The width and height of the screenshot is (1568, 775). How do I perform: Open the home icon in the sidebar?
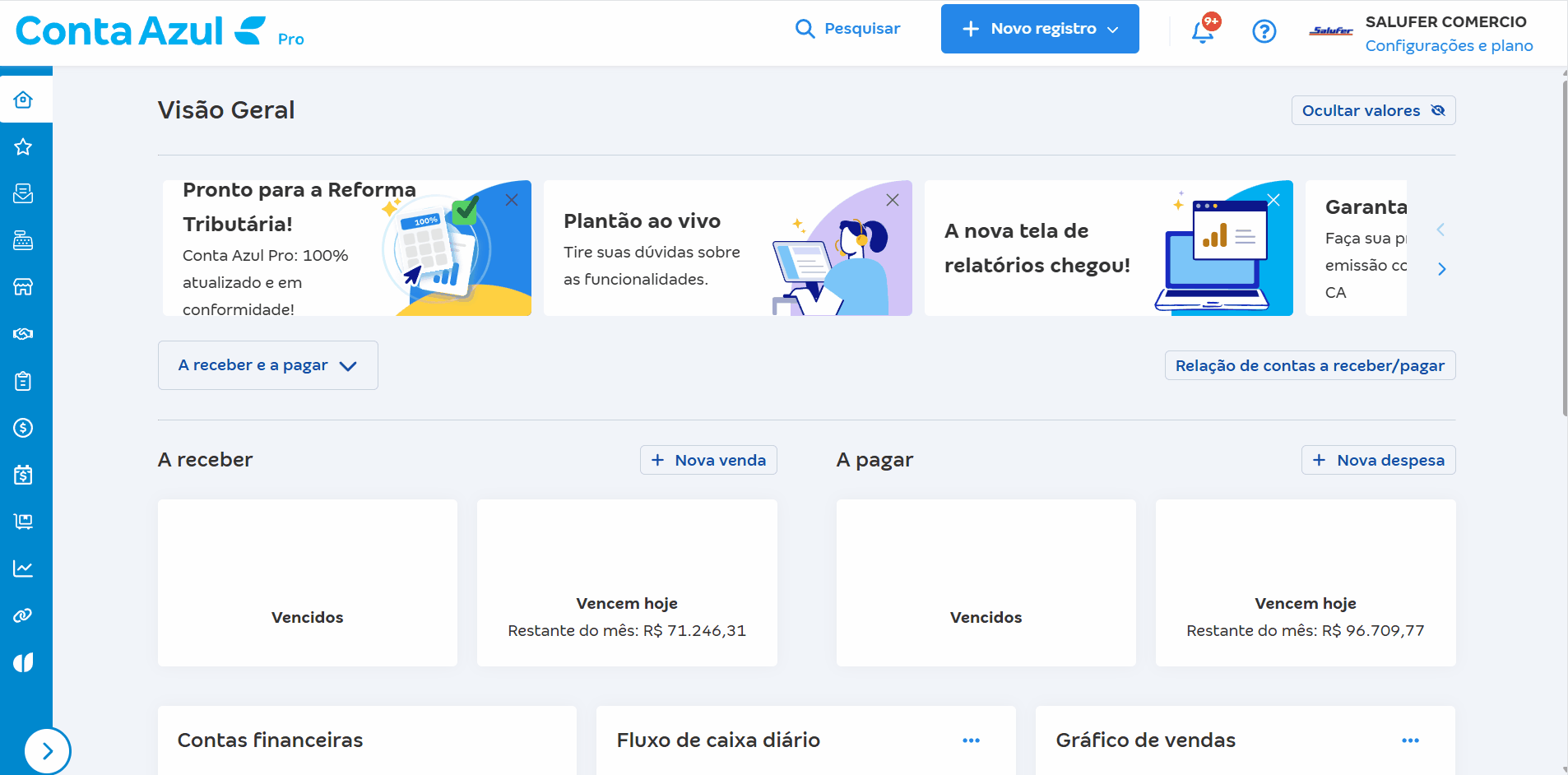23,100
